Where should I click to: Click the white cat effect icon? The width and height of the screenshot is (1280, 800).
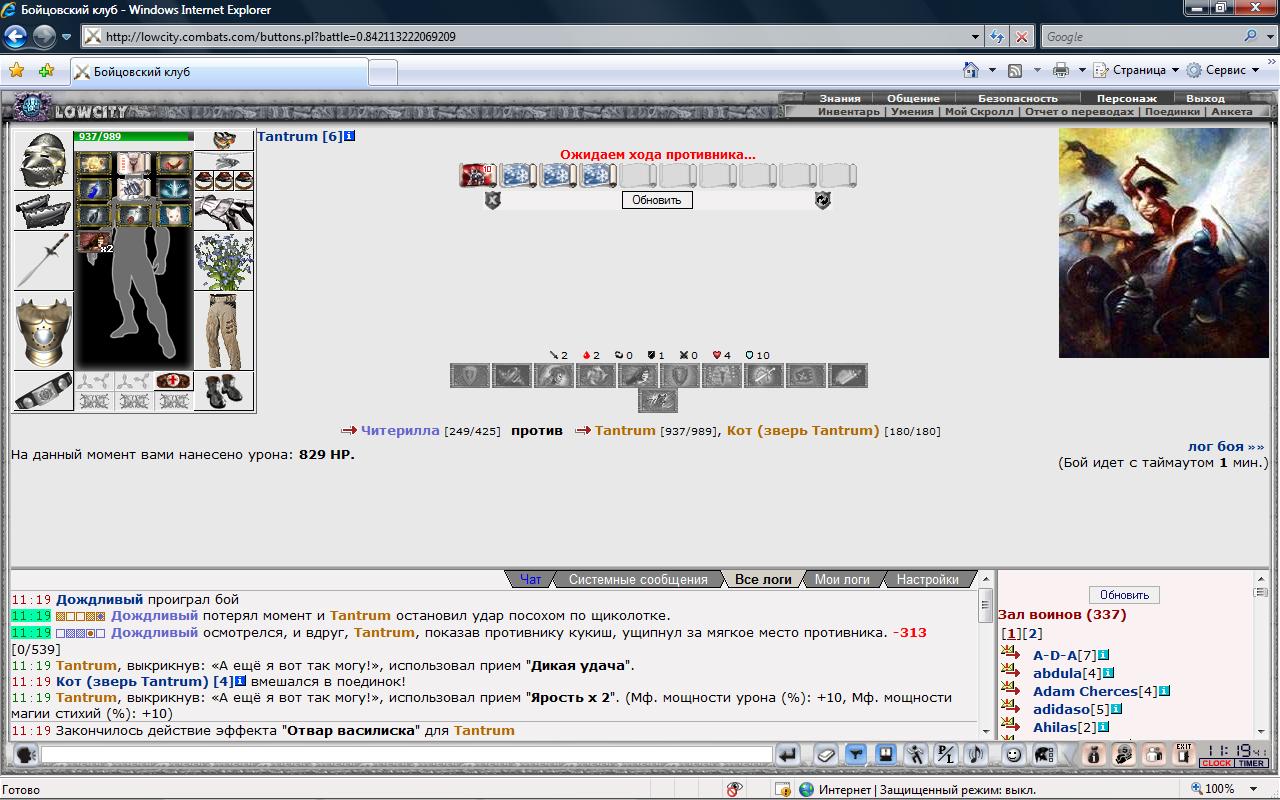(x=173, y=214)
